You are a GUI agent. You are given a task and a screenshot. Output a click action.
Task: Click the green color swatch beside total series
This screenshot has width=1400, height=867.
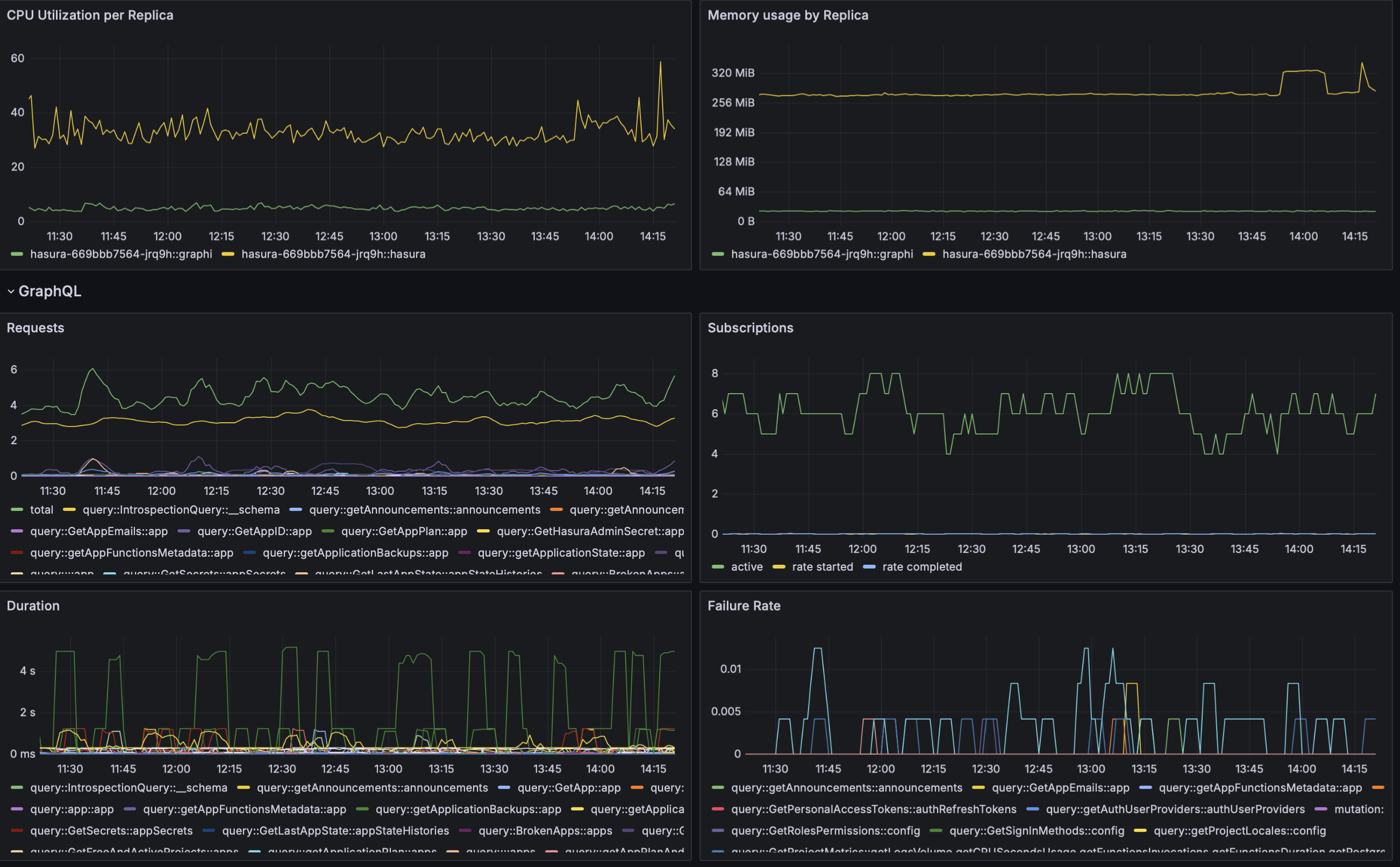click(x=16, y=509)
